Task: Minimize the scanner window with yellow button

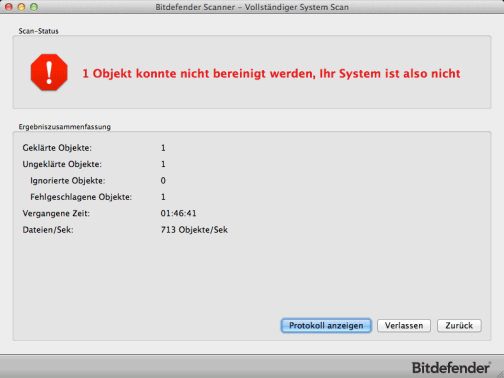Action: [x=21, y=7]
